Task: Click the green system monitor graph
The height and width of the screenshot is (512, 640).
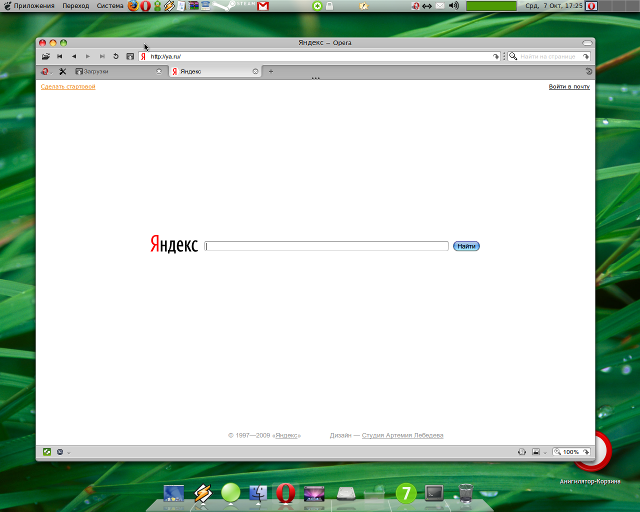Action: (x=491, y=6)
